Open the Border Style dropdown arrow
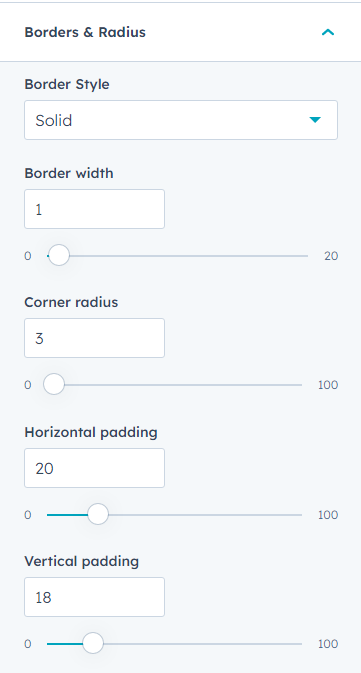Screen dimensions: 361x673 (x=315, y=120)
